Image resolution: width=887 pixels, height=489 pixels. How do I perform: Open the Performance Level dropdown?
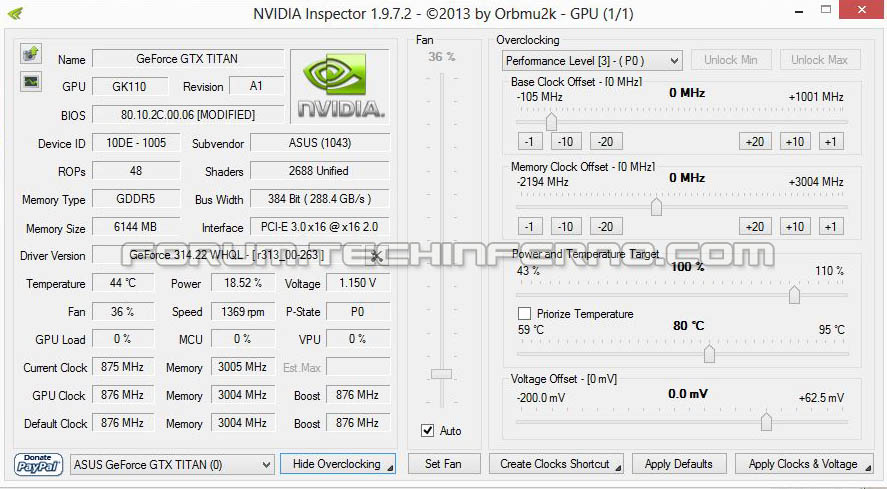click(592, 61)
